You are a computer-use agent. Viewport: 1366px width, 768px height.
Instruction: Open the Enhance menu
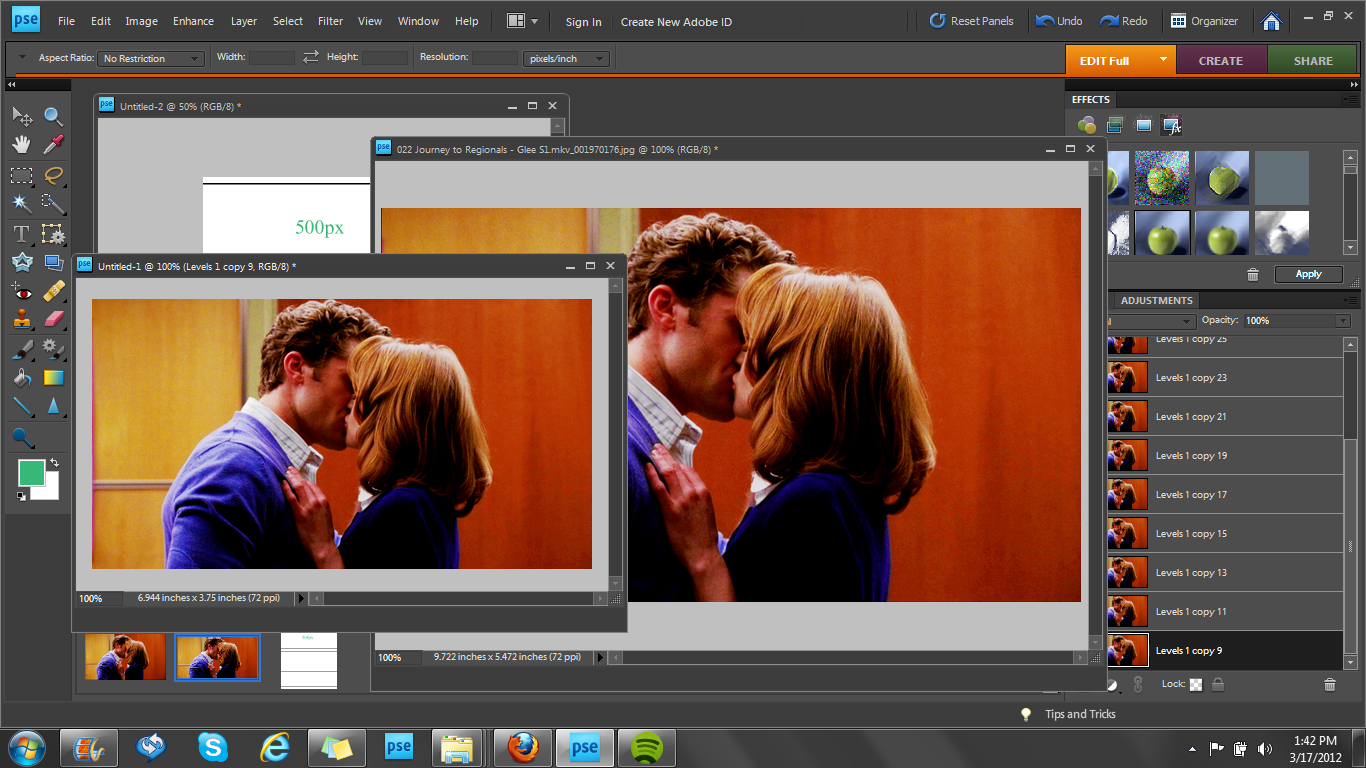coord(193,21)
